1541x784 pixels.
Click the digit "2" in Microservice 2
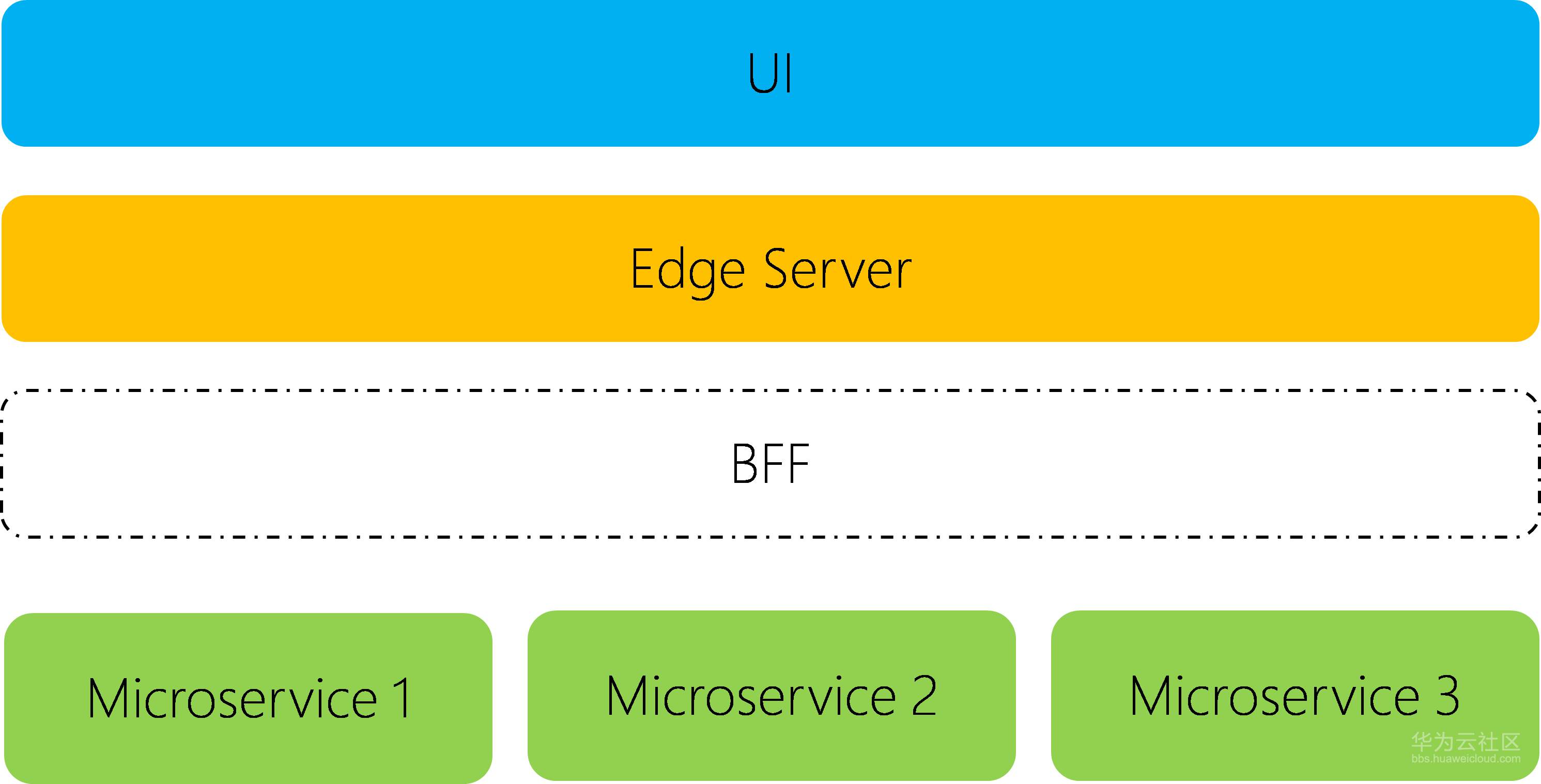point(924,696)
